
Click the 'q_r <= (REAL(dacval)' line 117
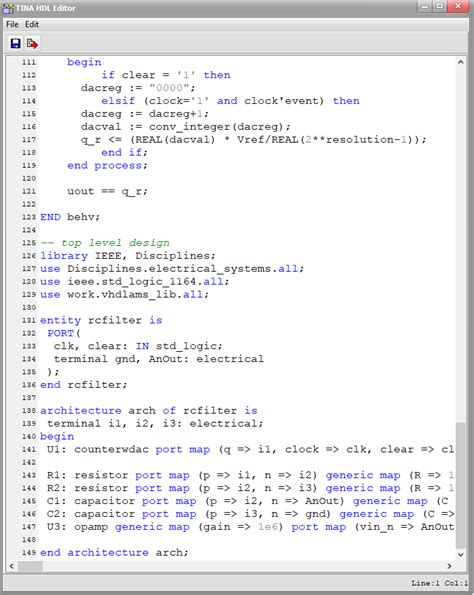click(x=254, y=140)
